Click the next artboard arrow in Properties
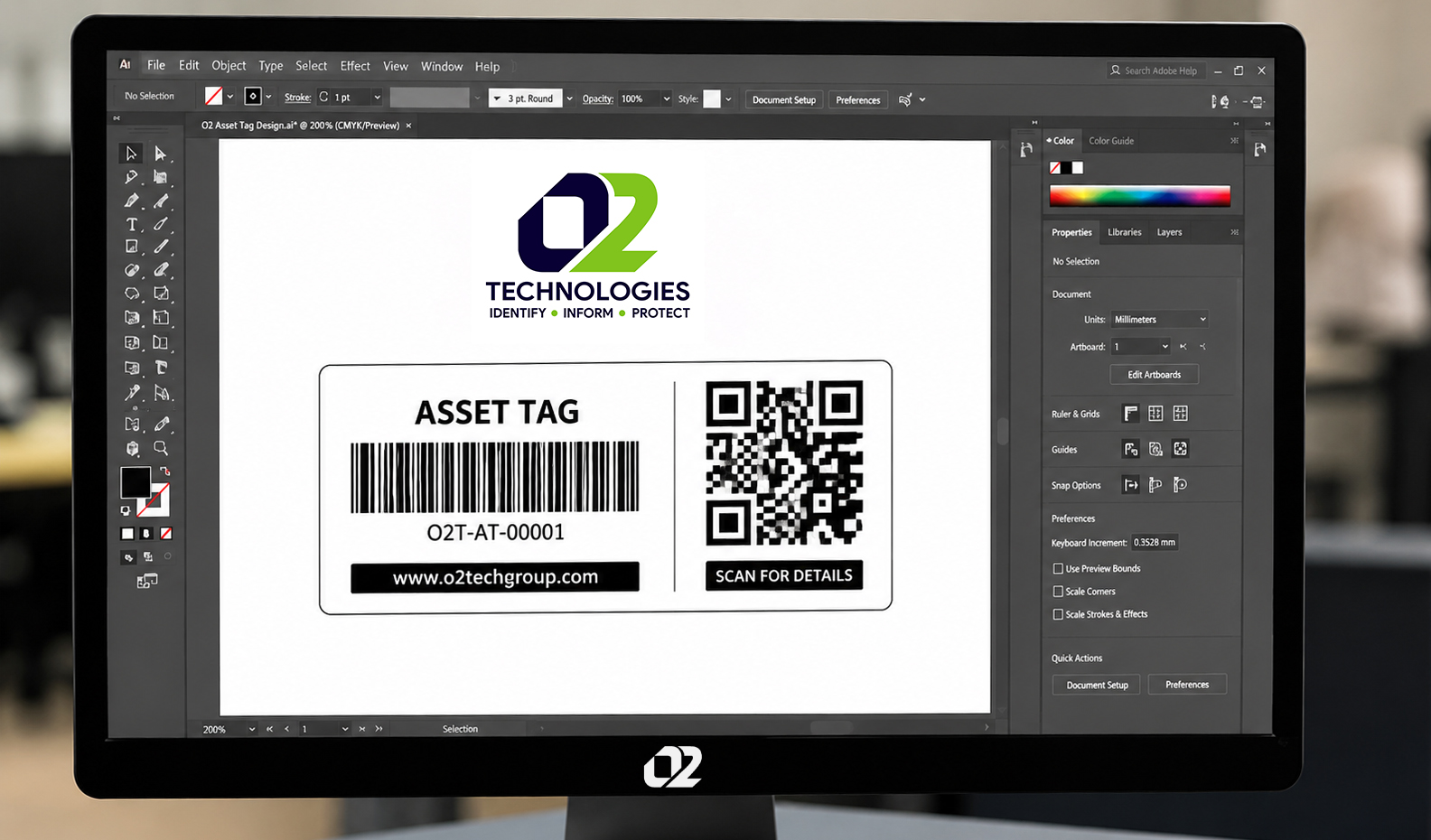 [1202, 347]
